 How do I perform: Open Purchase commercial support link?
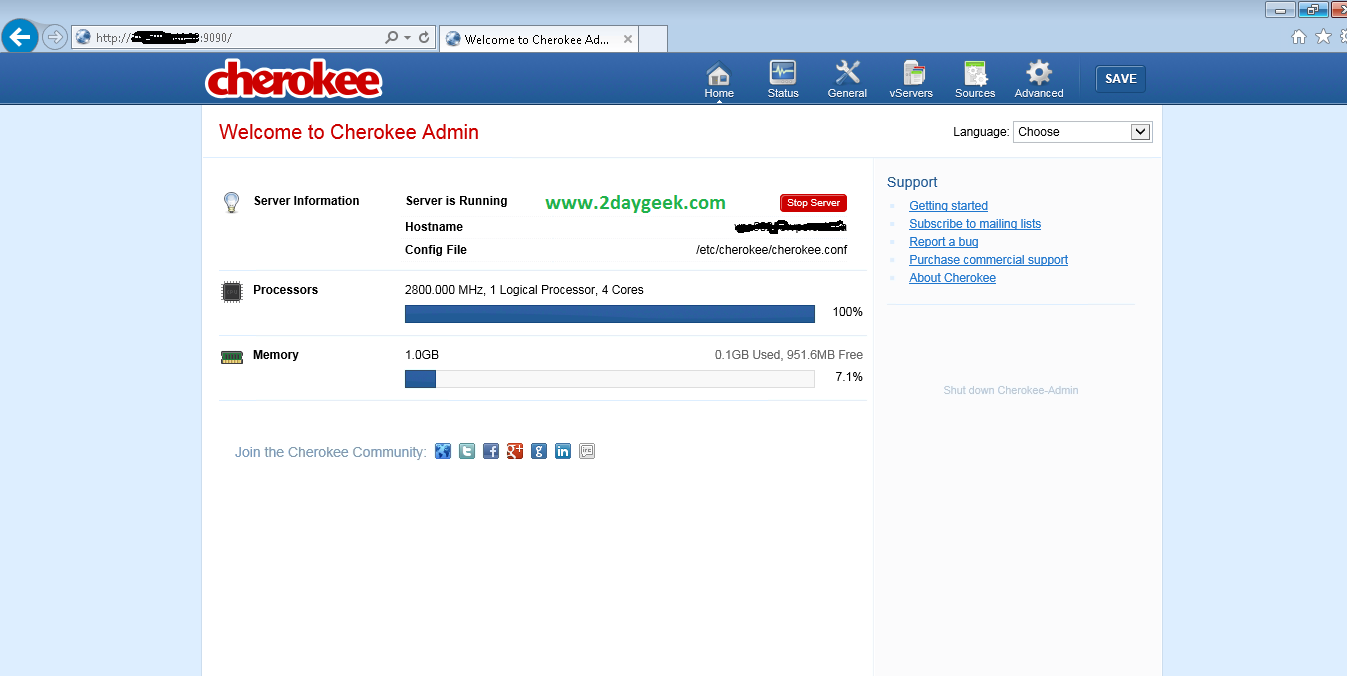pyautogui.click(x=988, y=260)
